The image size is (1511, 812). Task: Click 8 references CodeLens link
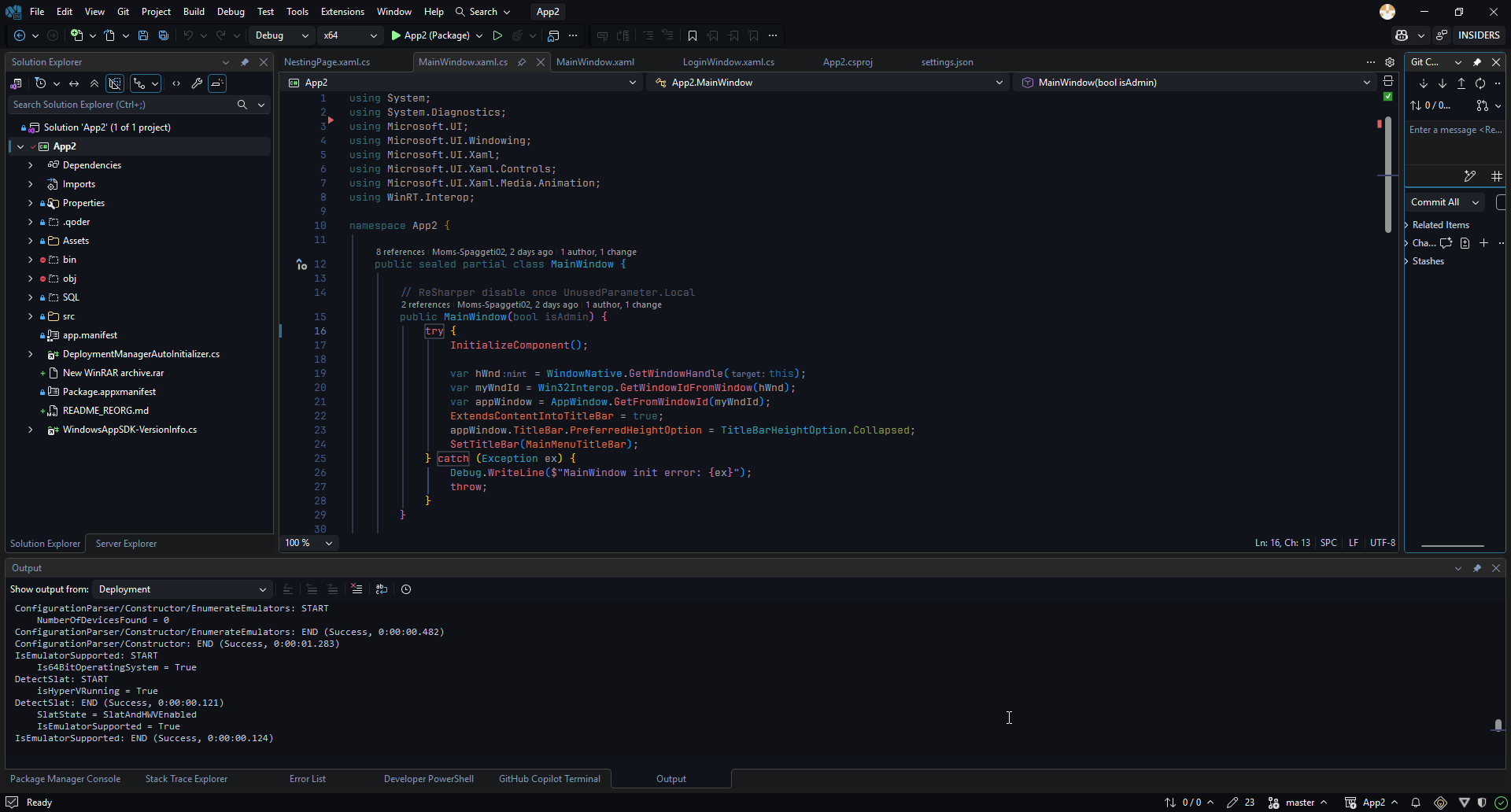click(400, 253)
